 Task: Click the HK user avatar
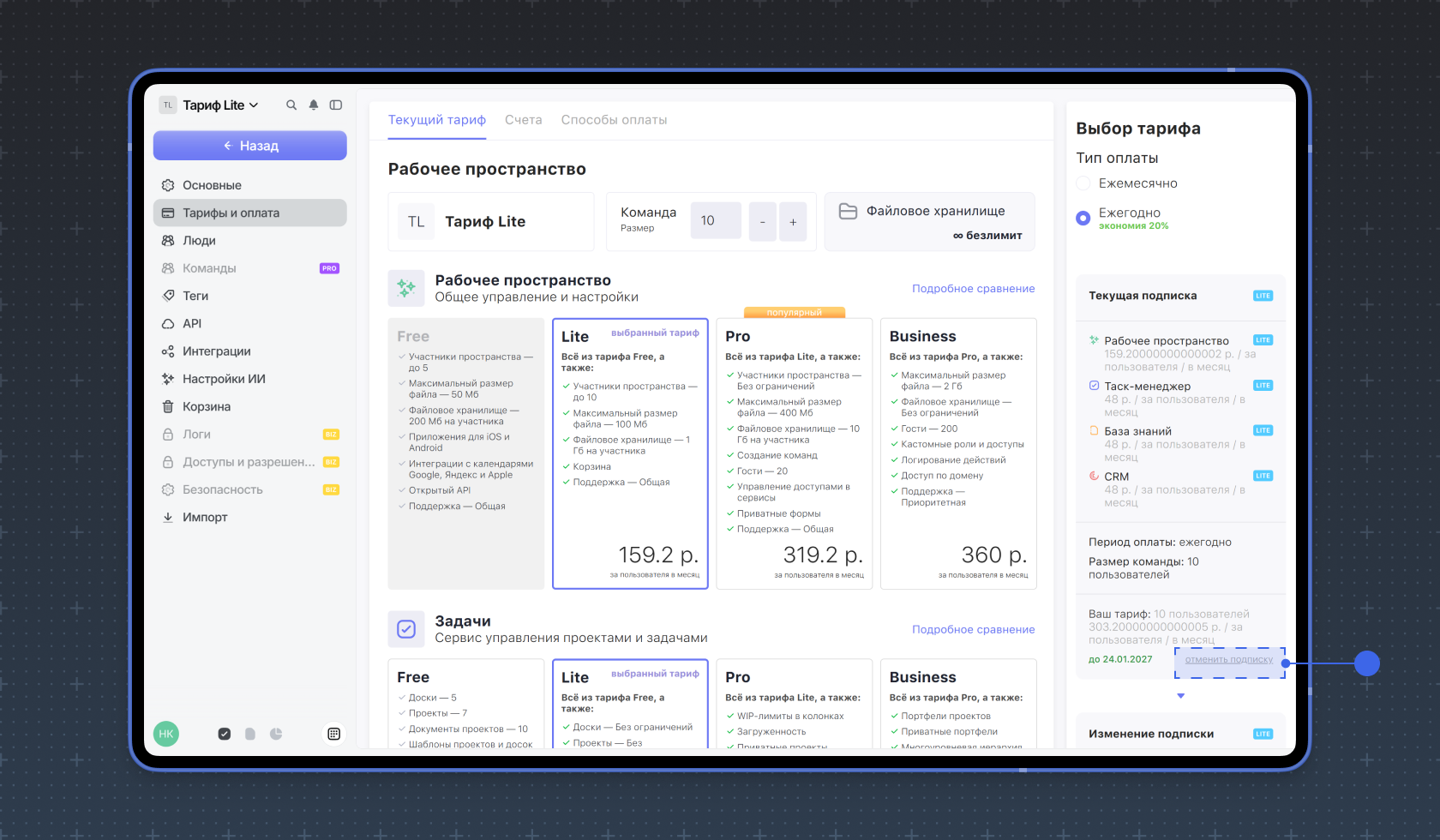click(x=166, y=734)
